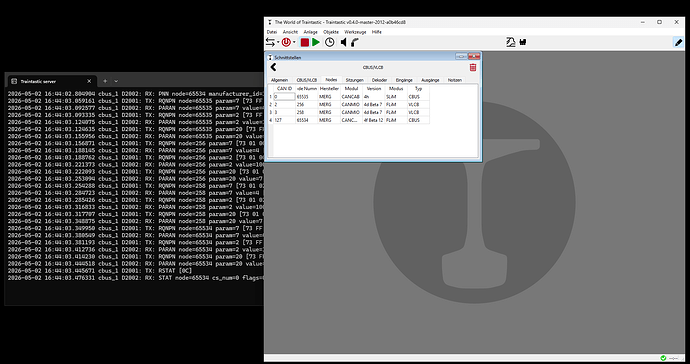This screenshot has width=690, height=364.
Task: Select the Nodes tab
Action: pyautogui.click(x=331, y=80)
